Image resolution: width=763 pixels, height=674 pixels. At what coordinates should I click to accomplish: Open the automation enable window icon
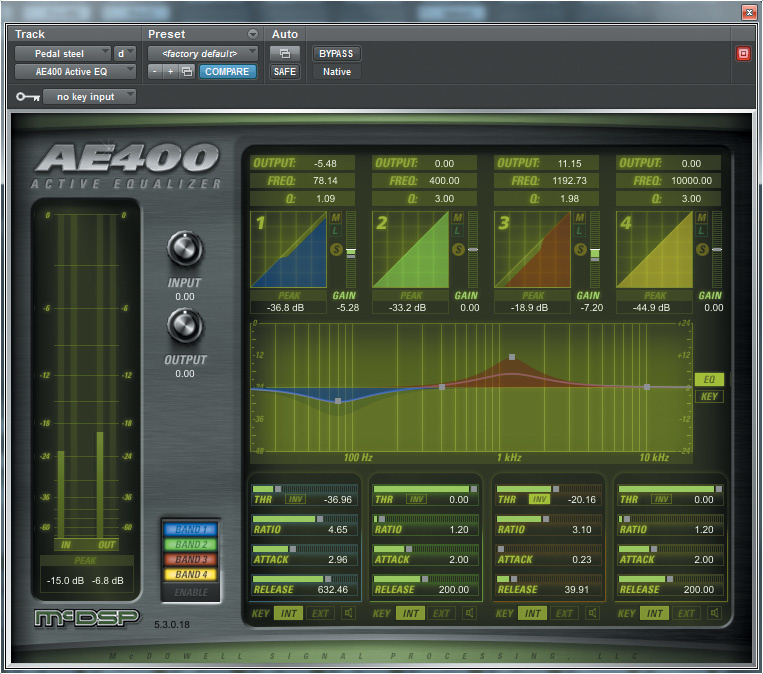tap(285, 54)
